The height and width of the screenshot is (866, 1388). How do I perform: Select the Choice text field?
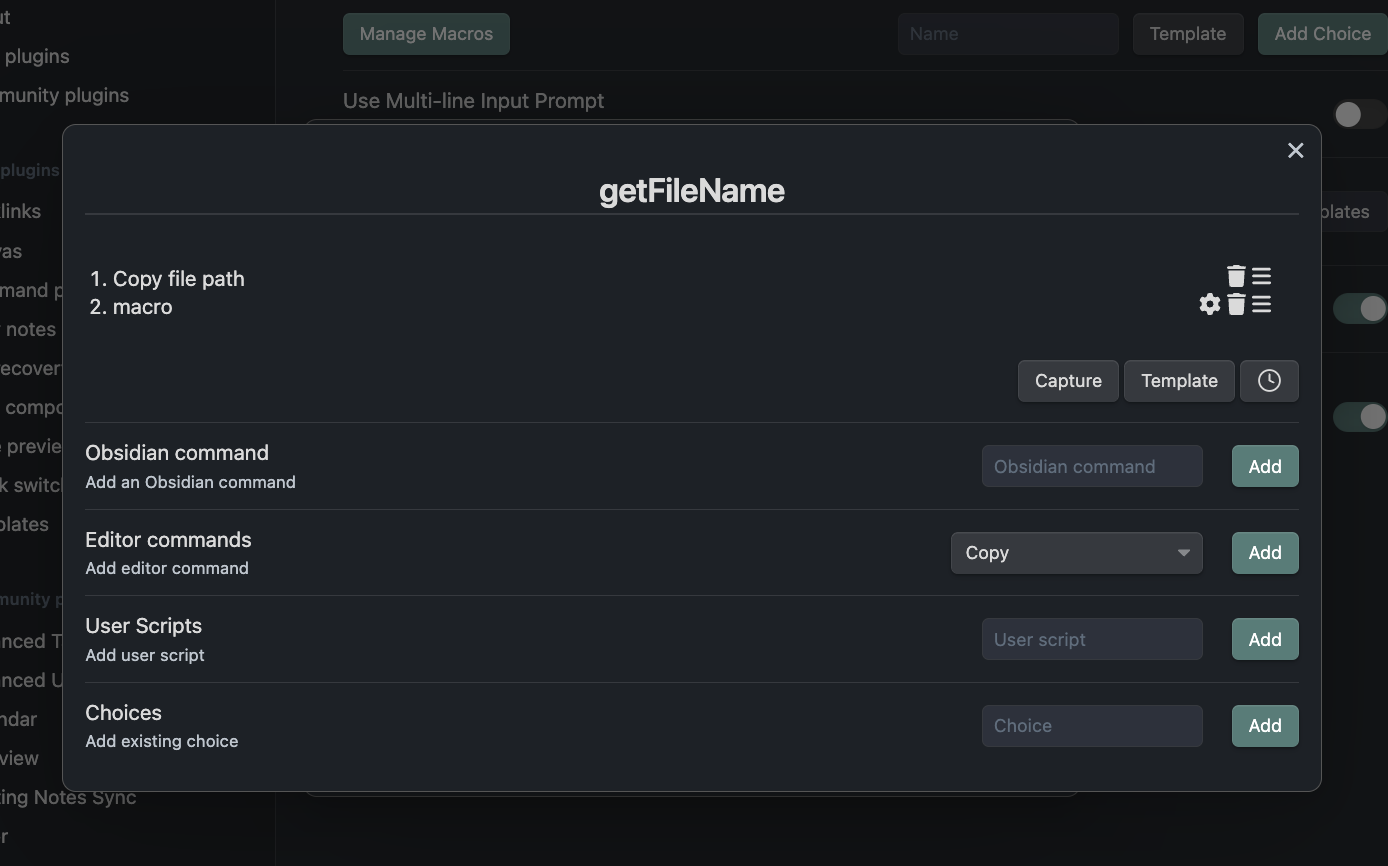[x=1091, y=726]
